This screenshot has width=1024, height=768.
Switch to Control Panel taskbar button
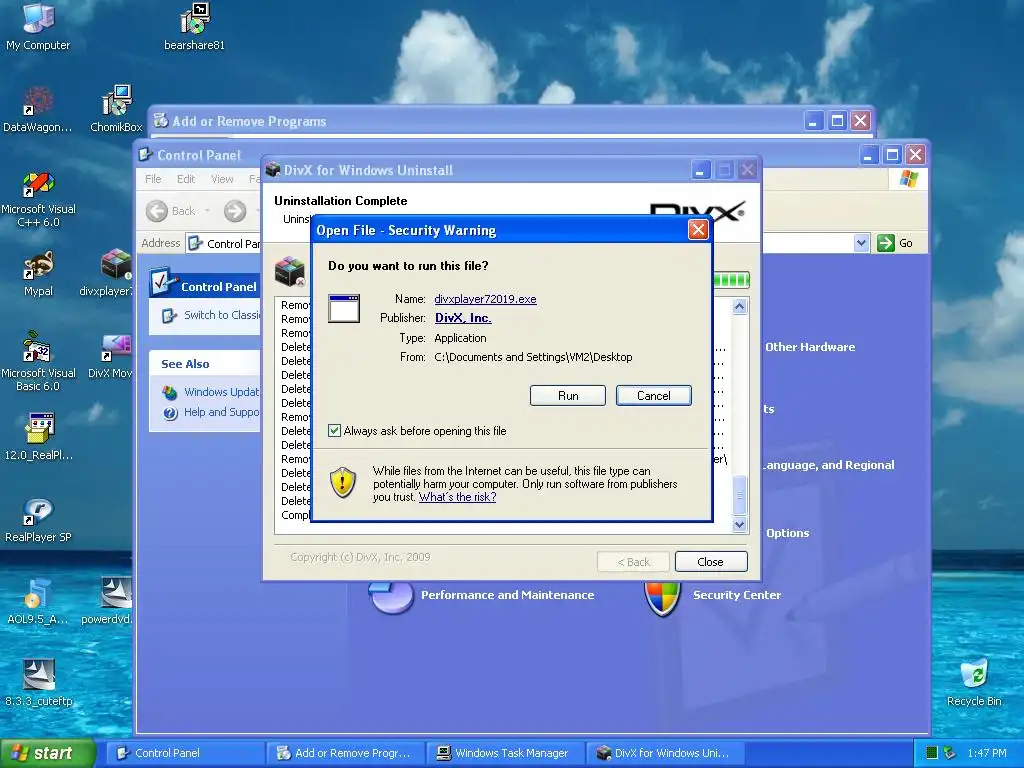[x=186, y=753]
